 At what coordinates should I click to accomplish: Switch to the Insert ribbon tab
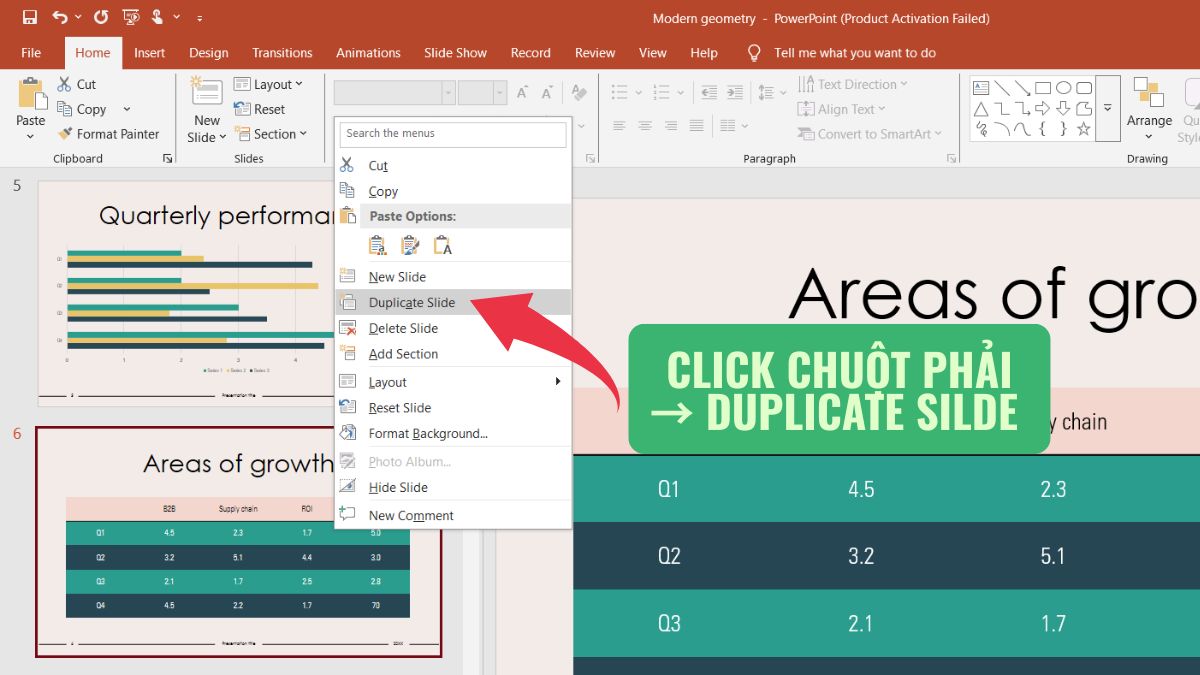pyautogui.click(x=150, y=53)
